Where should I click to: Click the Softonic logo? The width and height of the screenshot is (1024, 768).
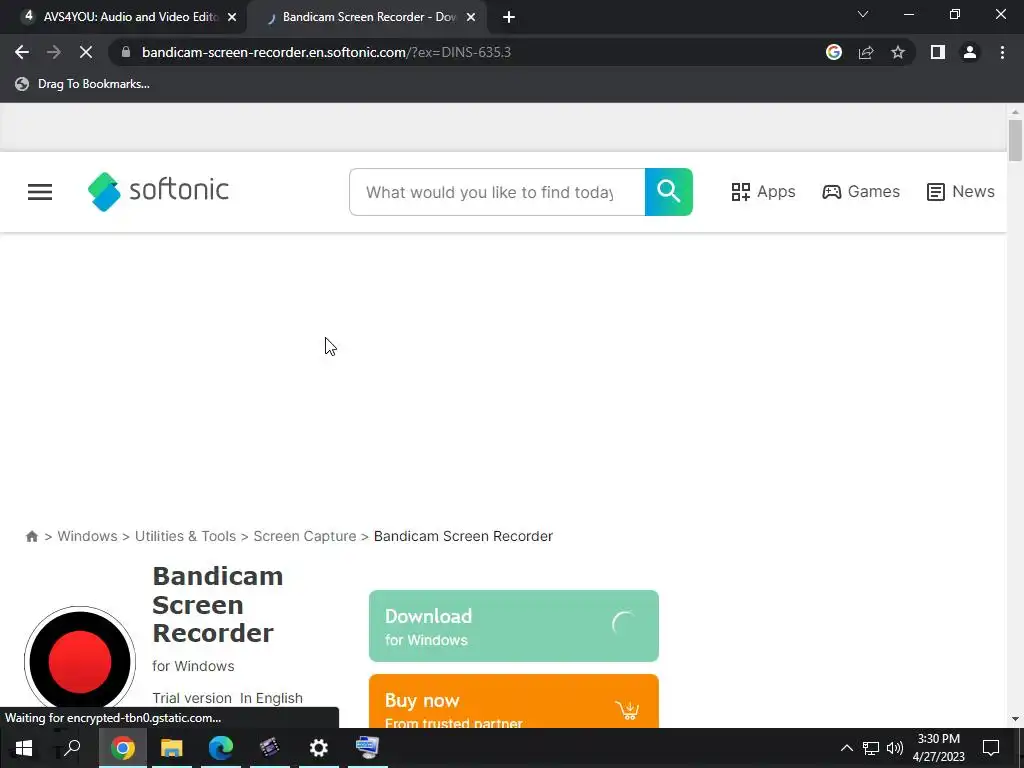click(158, 191)
